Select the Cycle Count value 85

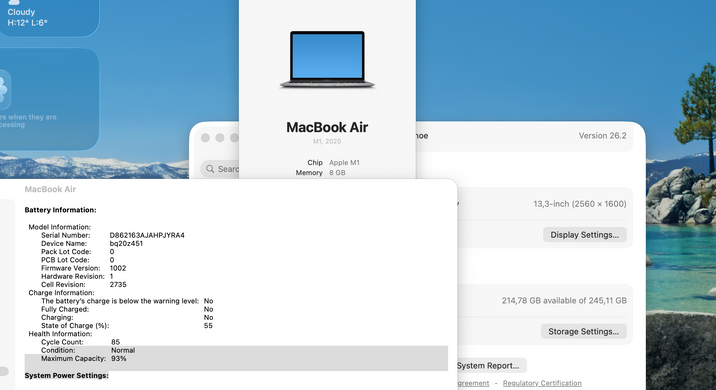coord(116,342)
